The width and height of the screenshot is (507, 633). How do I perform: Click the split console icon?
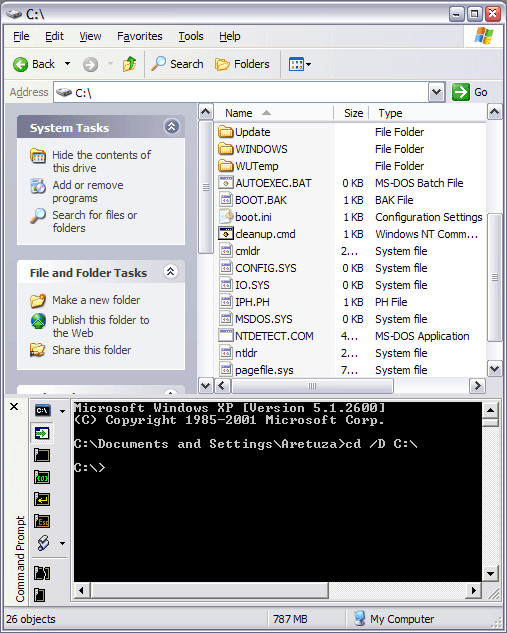click(42, 573)
